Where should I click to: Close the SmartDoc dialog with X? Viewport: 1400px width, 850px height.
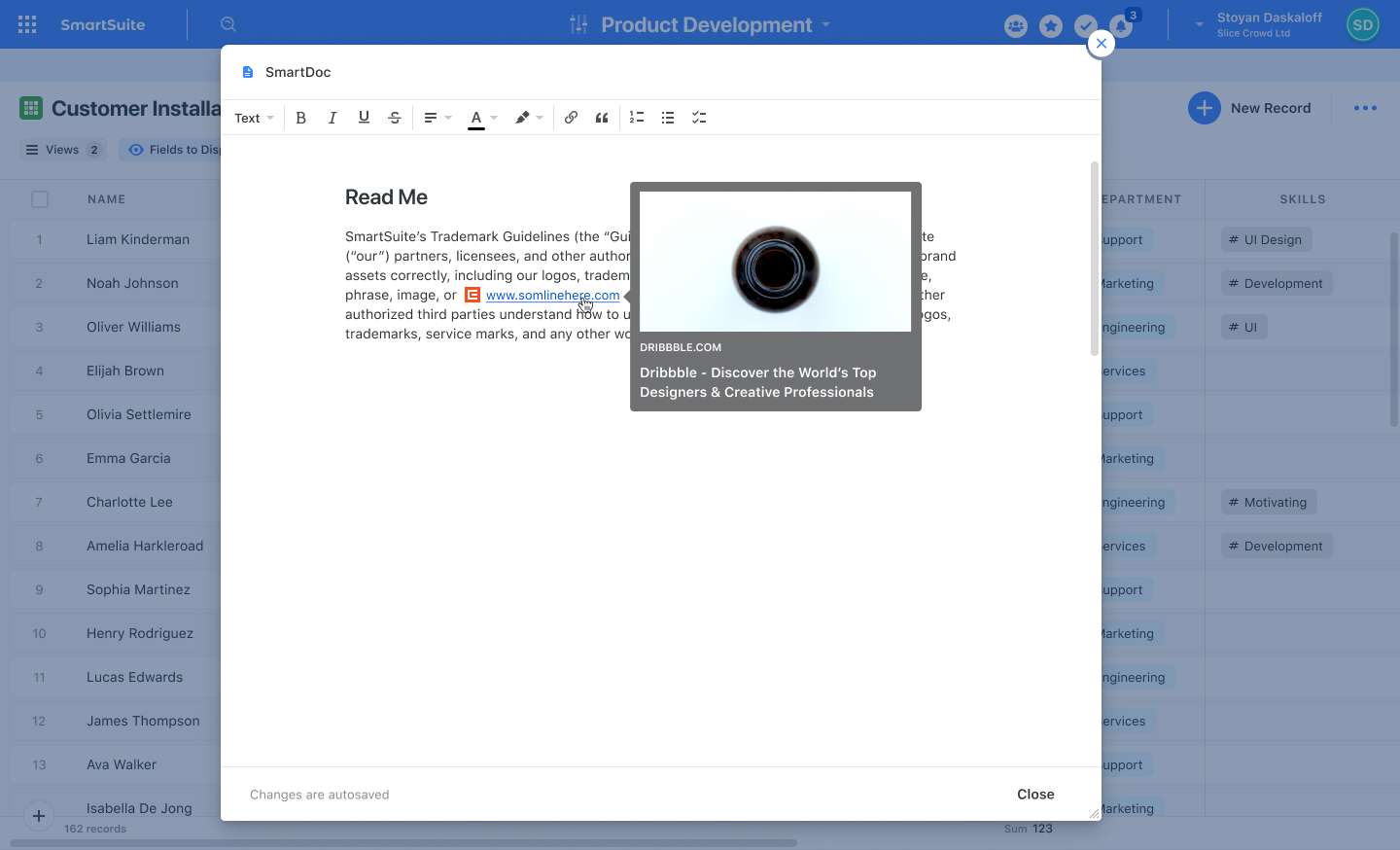[1101, 43]
